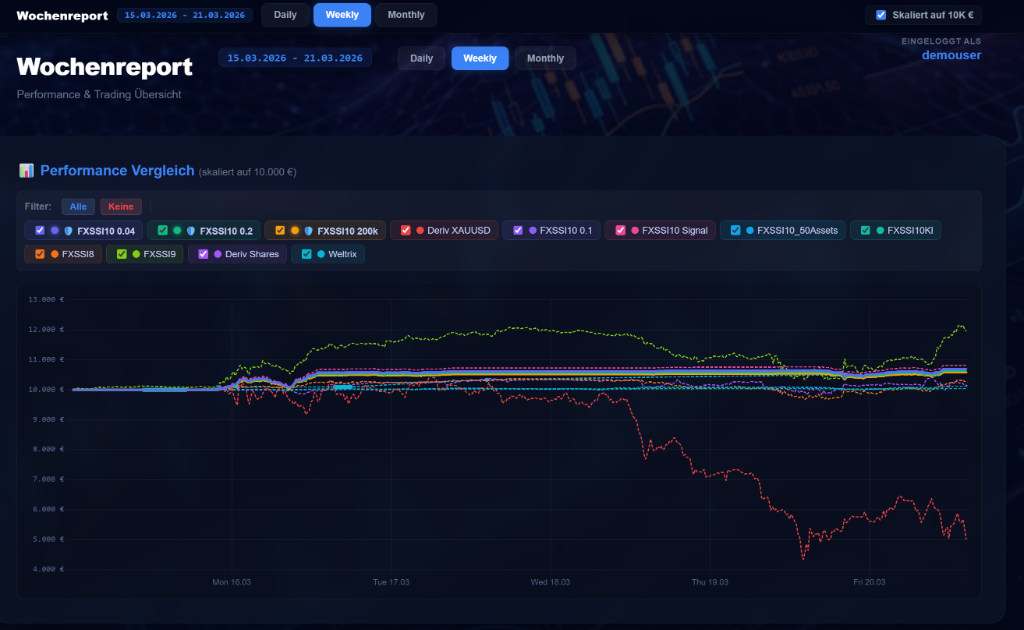The height and width of the screenshot is (630, 1024).
Task: Disable the Deriv XAUUSD checkbox
Action: coord(406,229)
